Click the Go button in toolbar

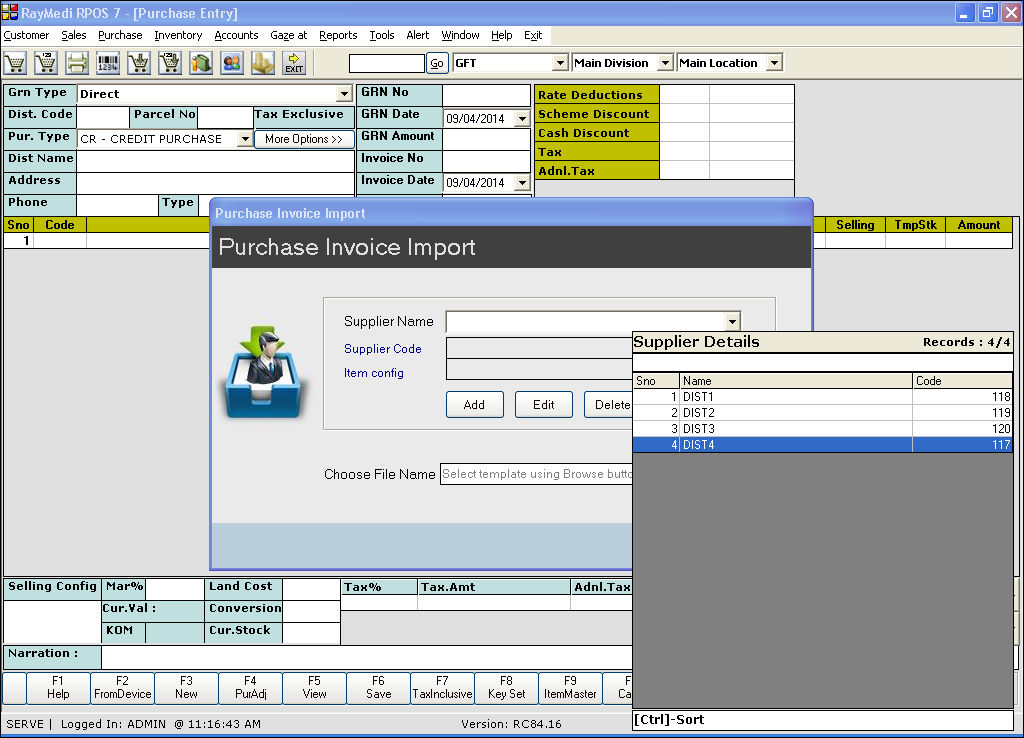click(x=437, y=63)
